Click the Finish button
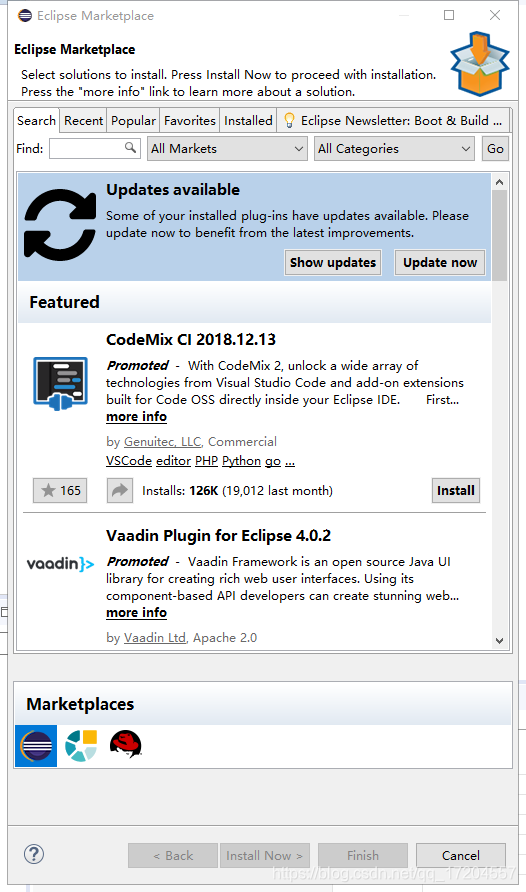This screenshot has height=892, width=526. [x=363, y=856]
